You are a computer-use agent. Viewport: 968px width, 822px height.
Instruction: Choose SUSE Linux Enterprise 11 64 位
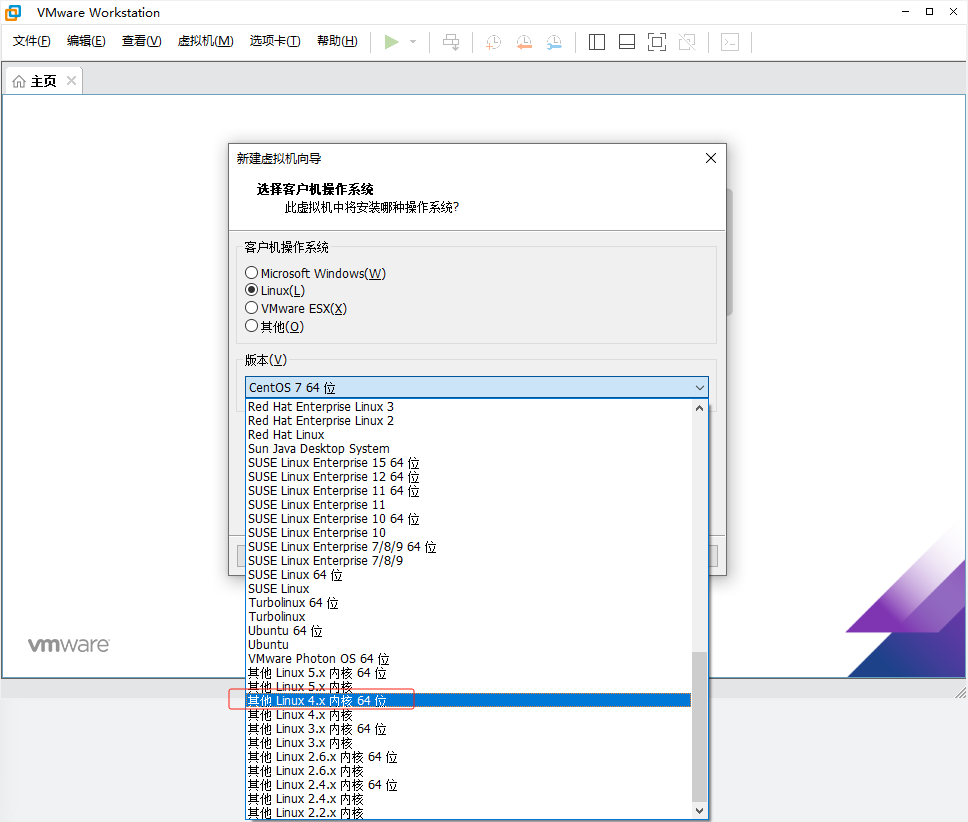point(469,491)
